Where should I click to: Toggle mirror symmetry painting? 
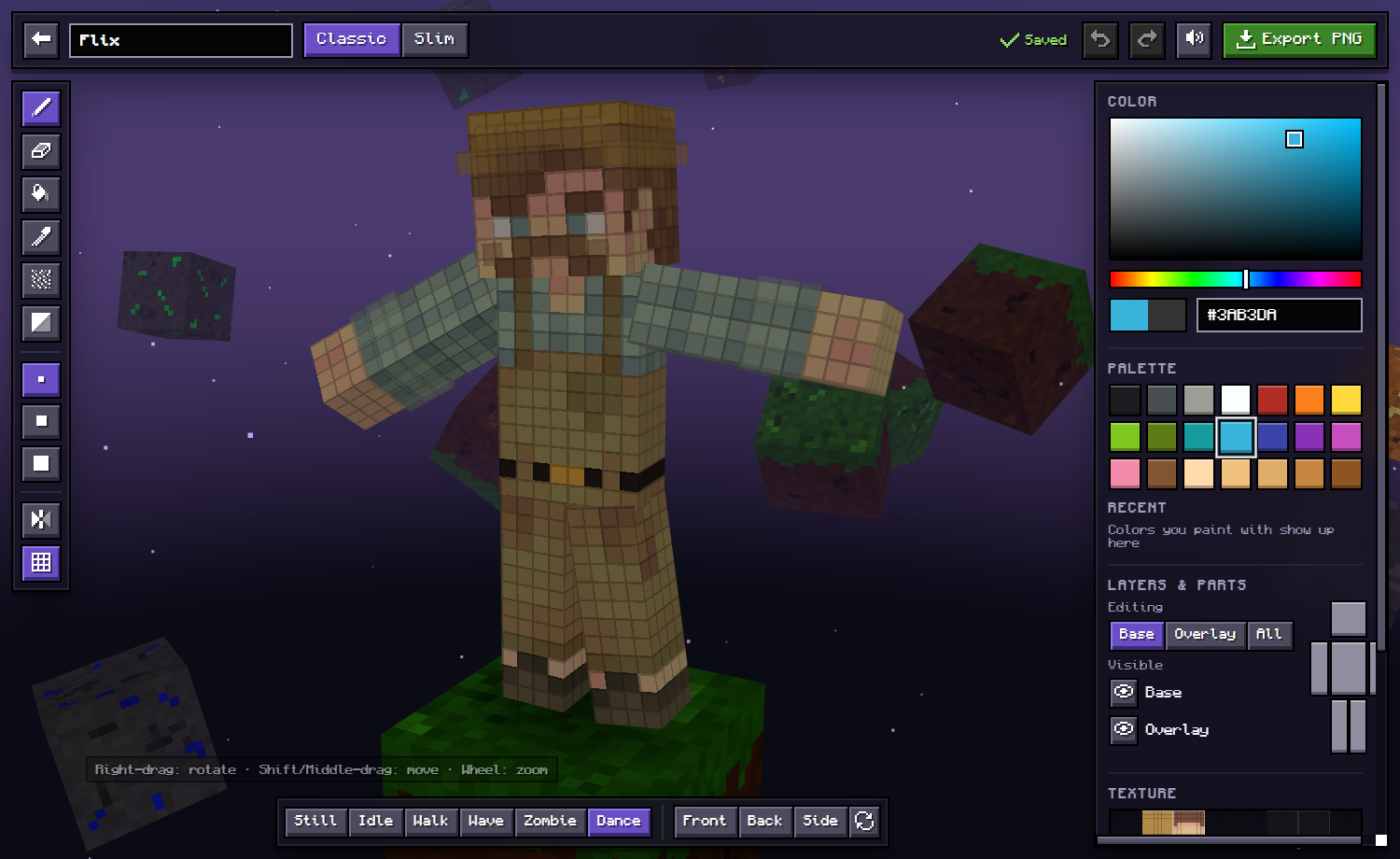[x=41, y=520]
